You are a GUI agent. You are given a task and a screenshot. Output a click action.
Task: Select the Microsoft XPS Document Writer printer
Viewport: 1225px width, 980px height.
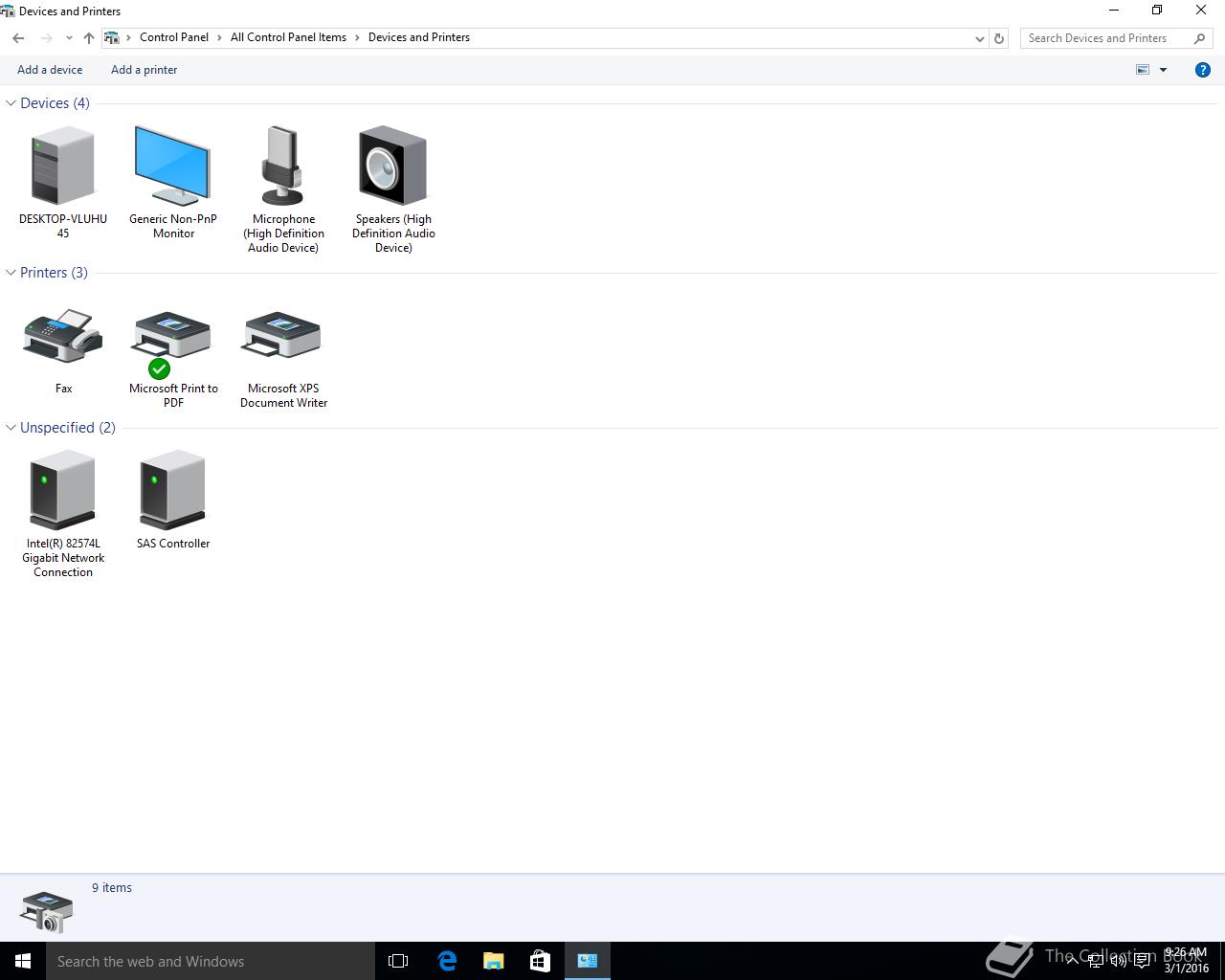pyautogui.click(x=283, y=336)
